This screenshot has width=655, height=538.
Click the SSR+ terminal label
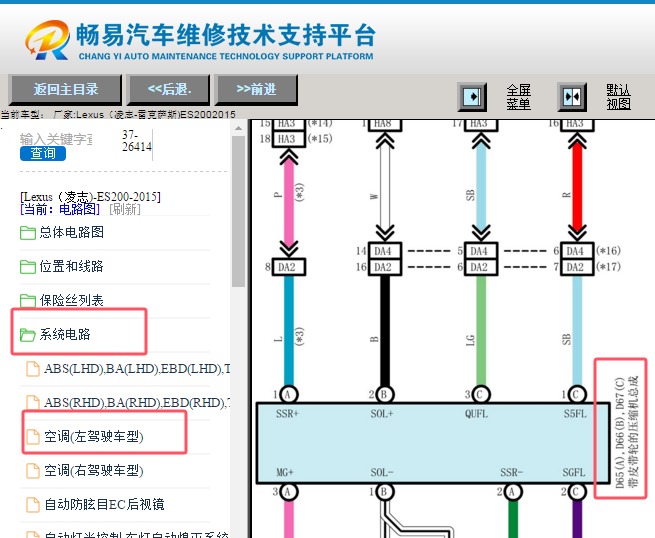[x=287, y=414]
